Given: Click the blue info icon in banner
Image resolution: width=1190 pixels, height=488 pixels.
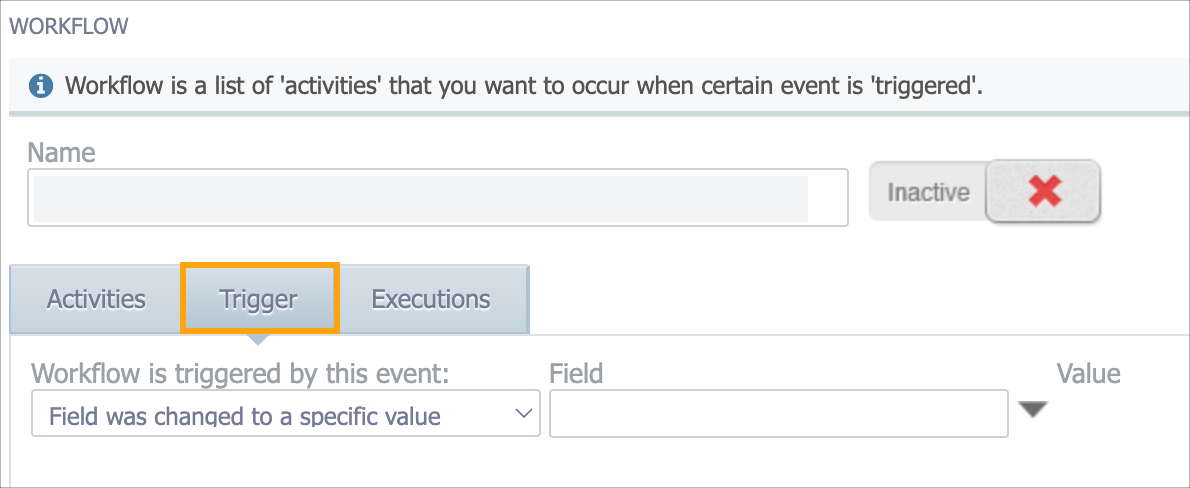Looking at the screenshot, I should click(40, 86).
